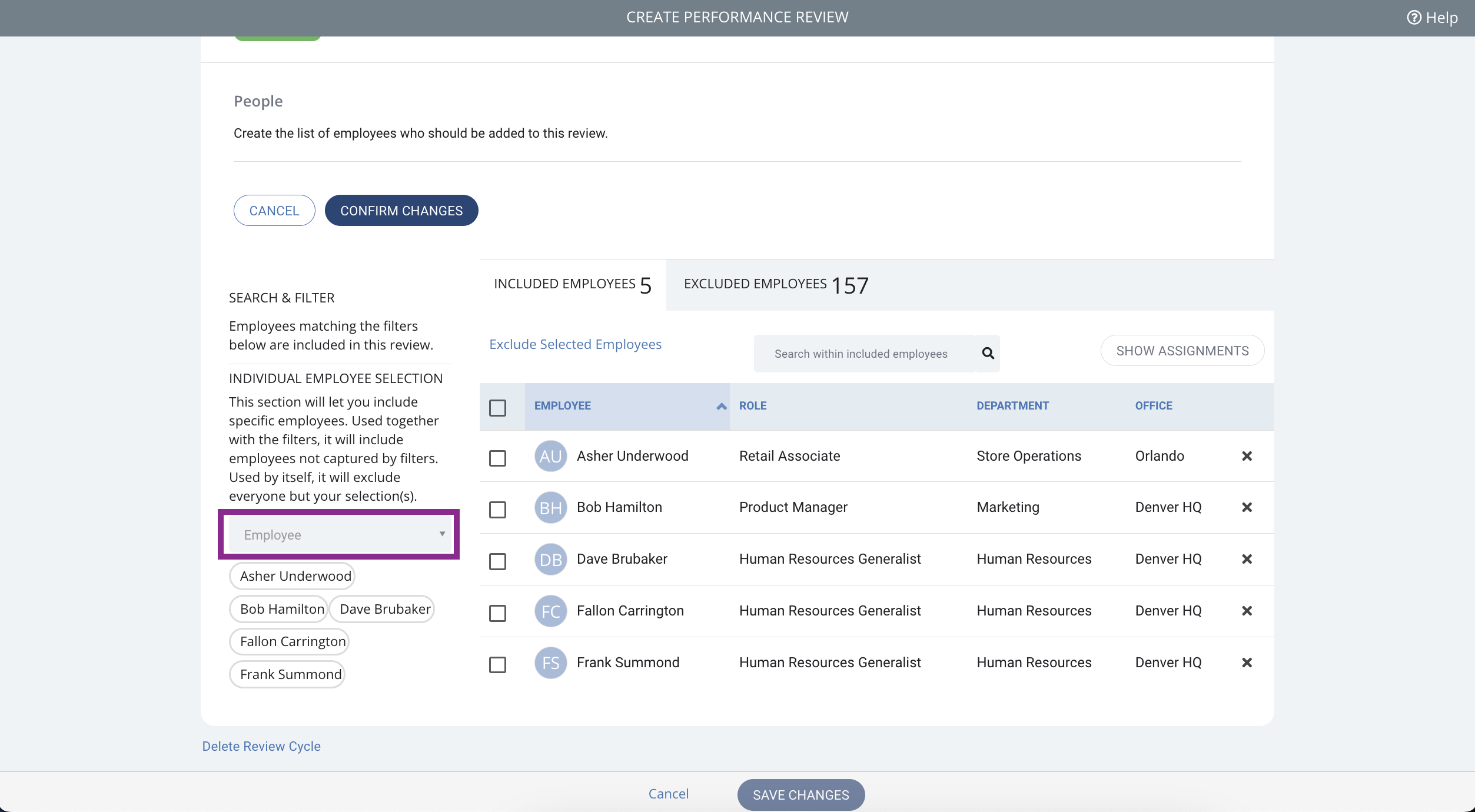Select the Bob Hamilton row checkbox
This screenshot has height=812, width=1475.
[497, 510]
